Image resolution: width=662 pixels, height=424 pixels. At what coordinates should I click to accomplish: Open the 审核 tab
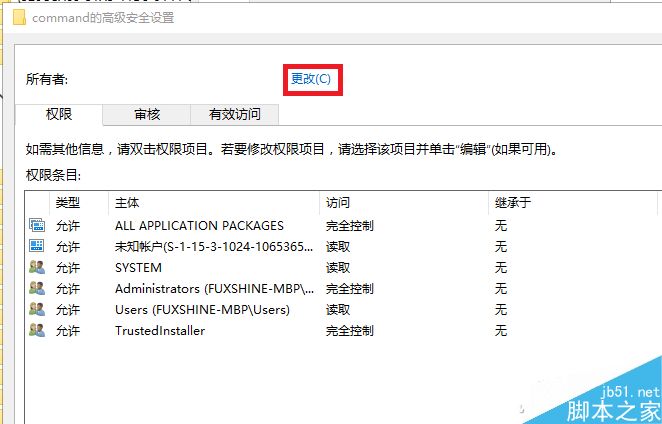(147, 114)
